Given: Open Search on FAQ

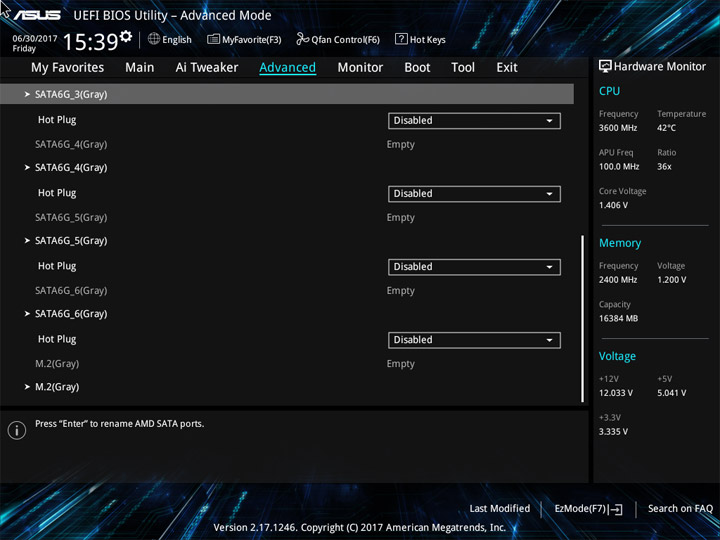Looking at the screenshot, I should [680, 508].
